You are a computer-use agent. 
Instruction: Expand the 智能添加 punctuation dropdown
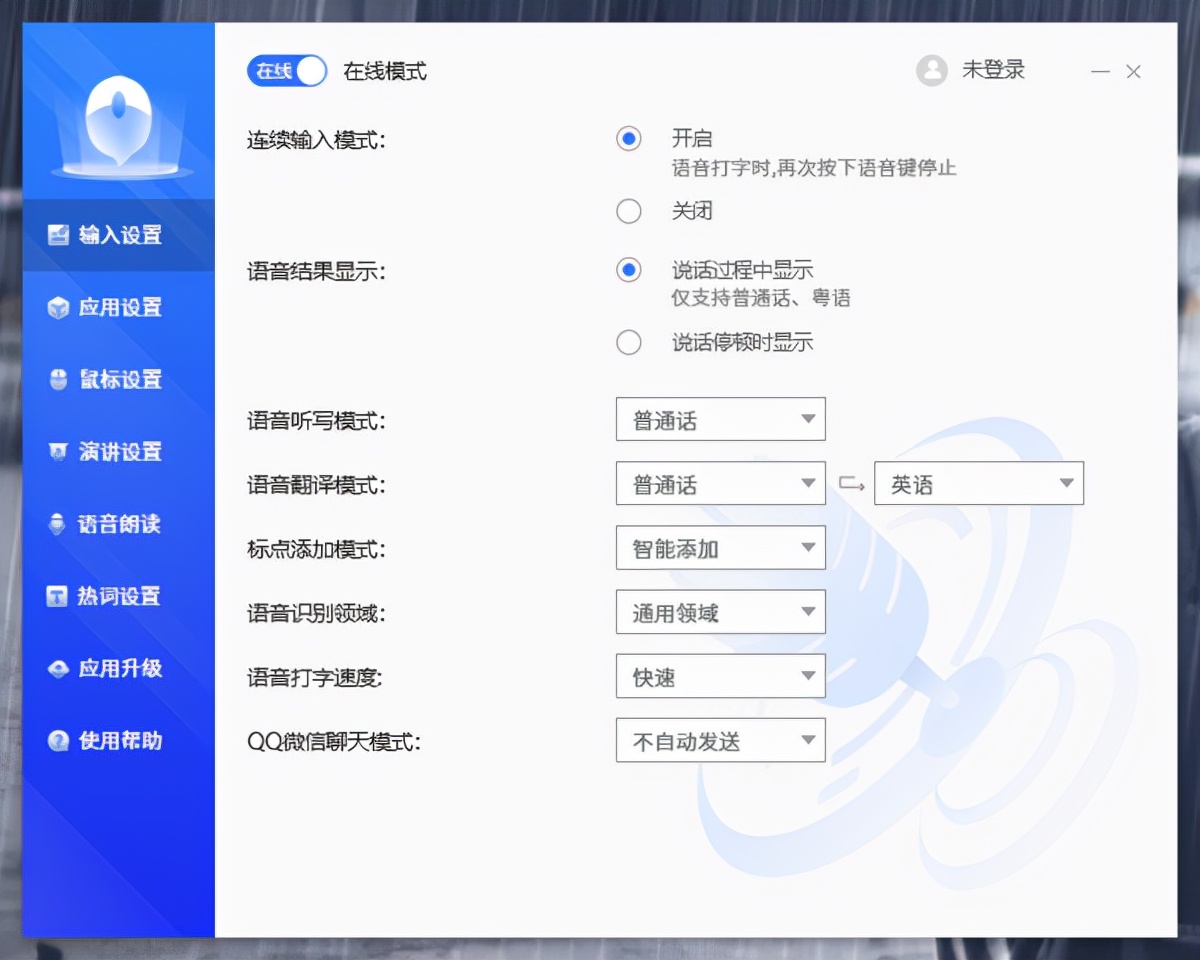(x=721, y=547)
